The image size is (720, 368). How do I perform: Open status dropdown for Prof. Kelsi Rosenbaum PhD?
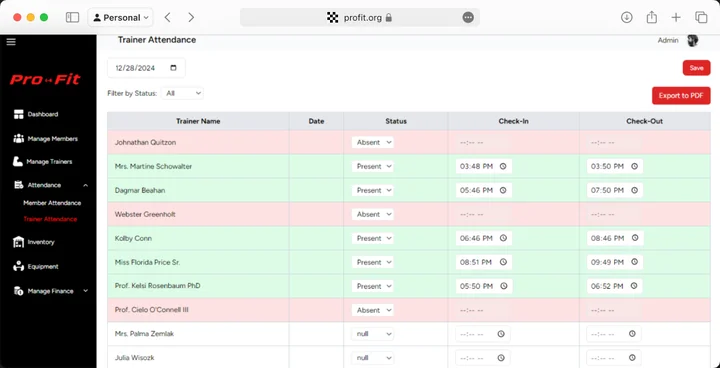pyautogui.click(x=373, y=286)
